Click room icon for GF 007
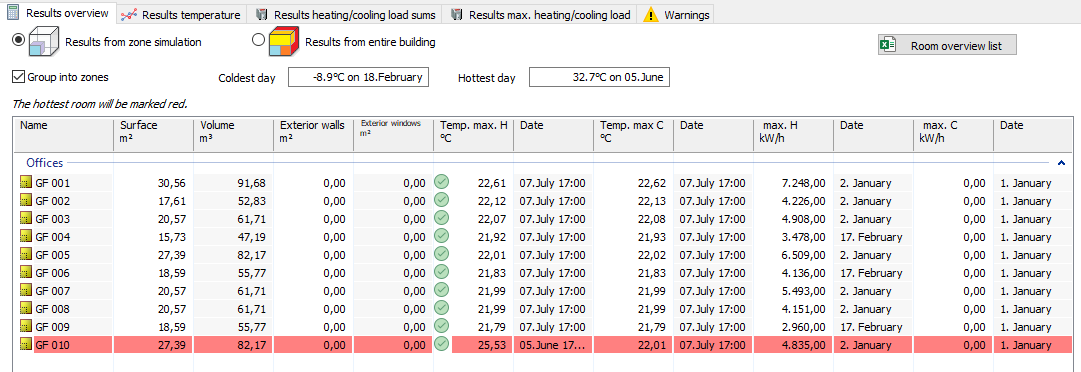 [x=26, y=291]
